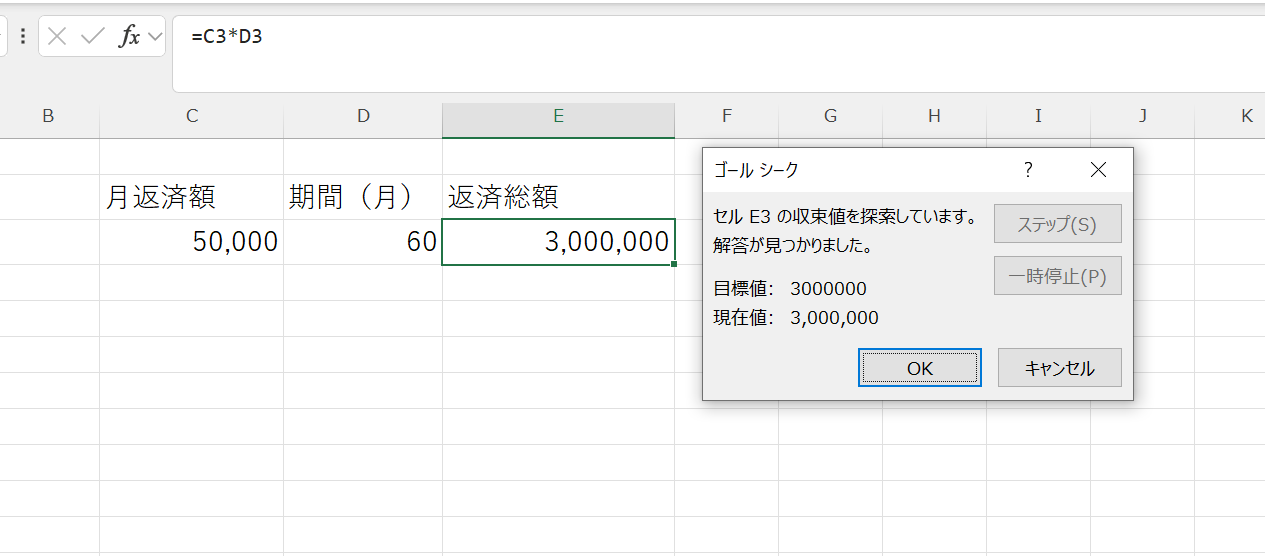Select the 期間（月） header cell

pos(363,197)
